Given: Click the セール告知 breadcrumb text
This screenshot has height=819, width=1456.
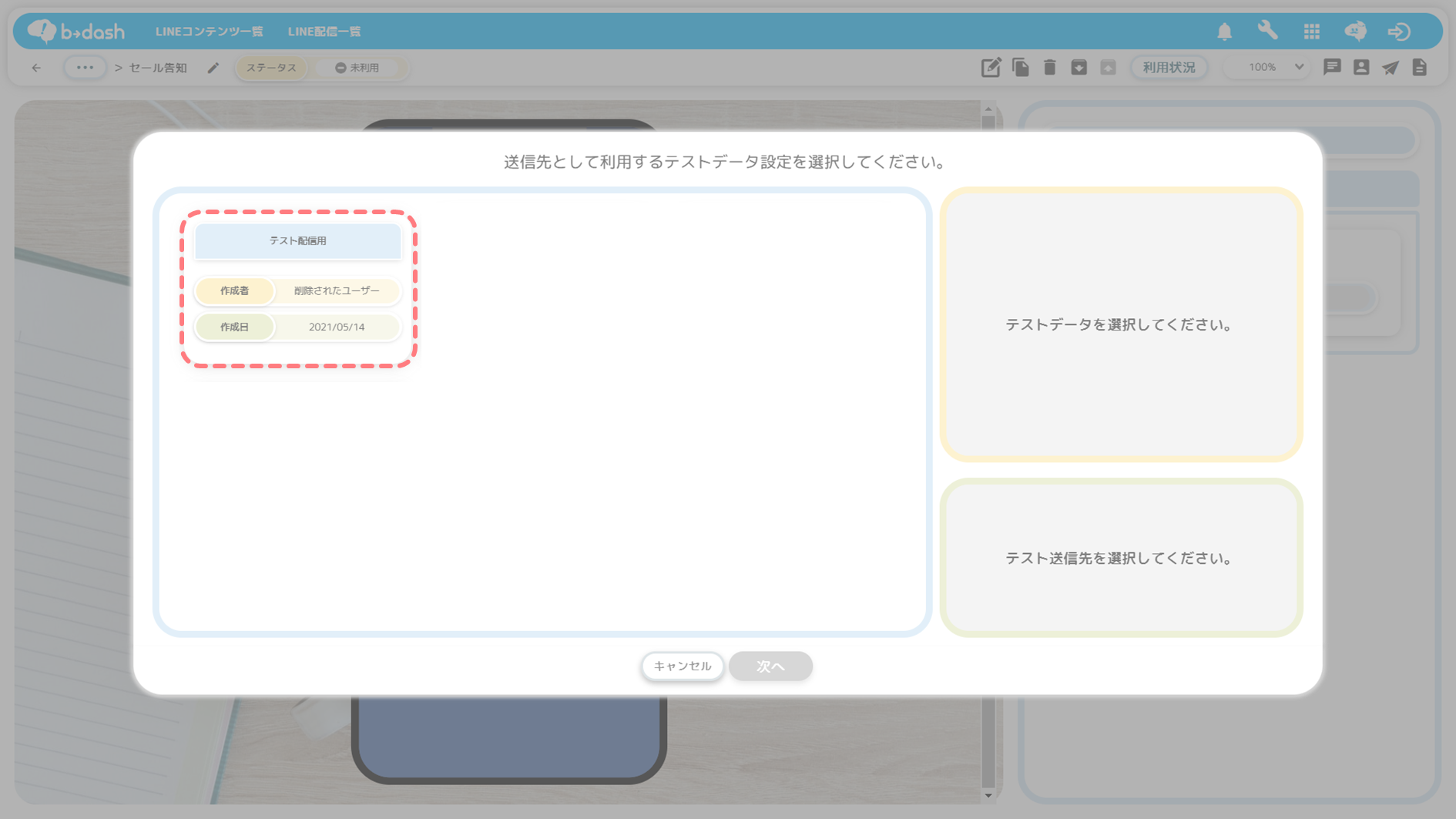Looking at the screenshot, I should point(158,68).
